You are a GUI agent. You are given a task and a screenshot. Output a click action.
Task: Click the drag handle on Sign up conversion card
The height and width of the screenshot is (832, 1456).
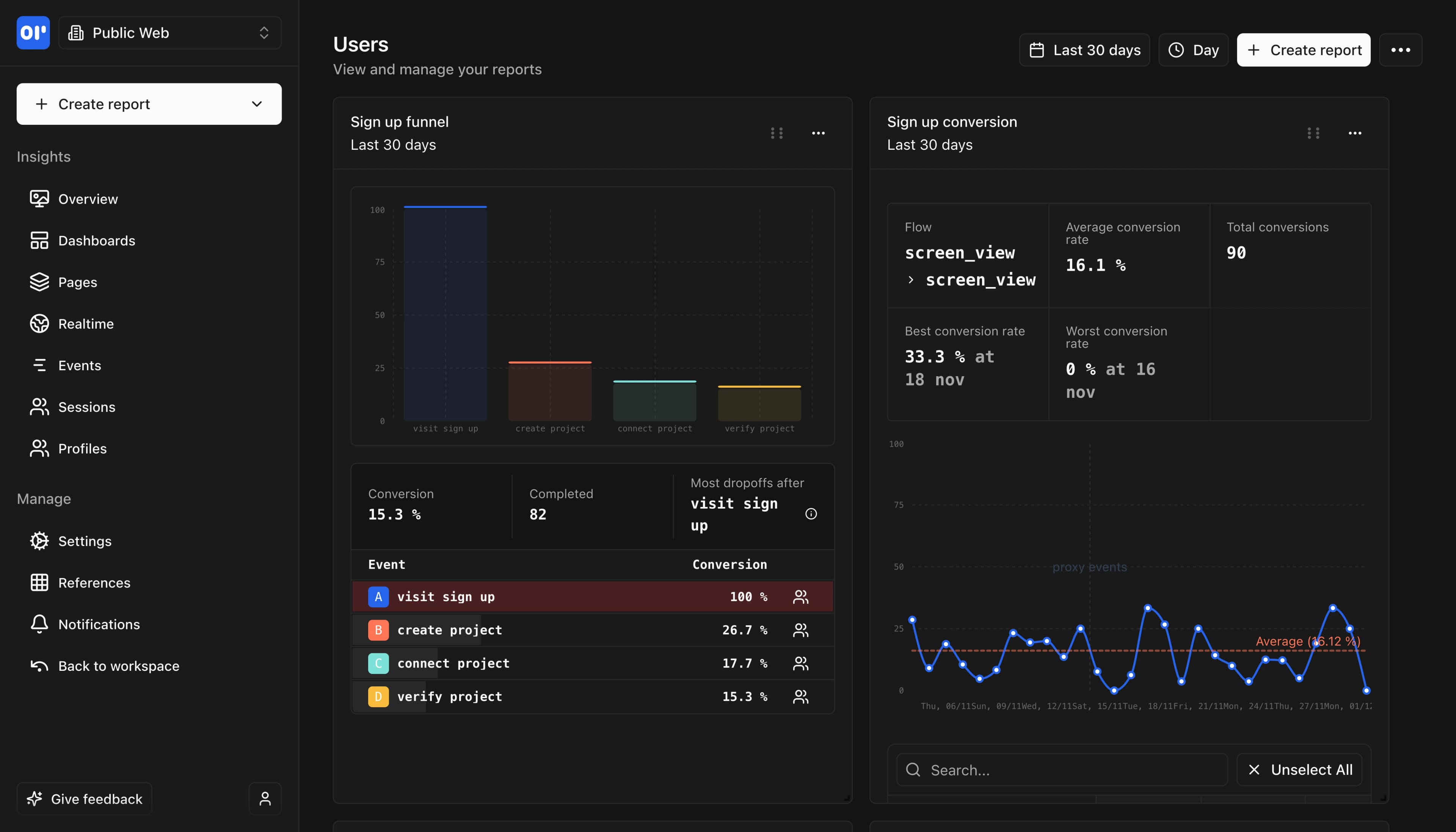(1313, 133)
